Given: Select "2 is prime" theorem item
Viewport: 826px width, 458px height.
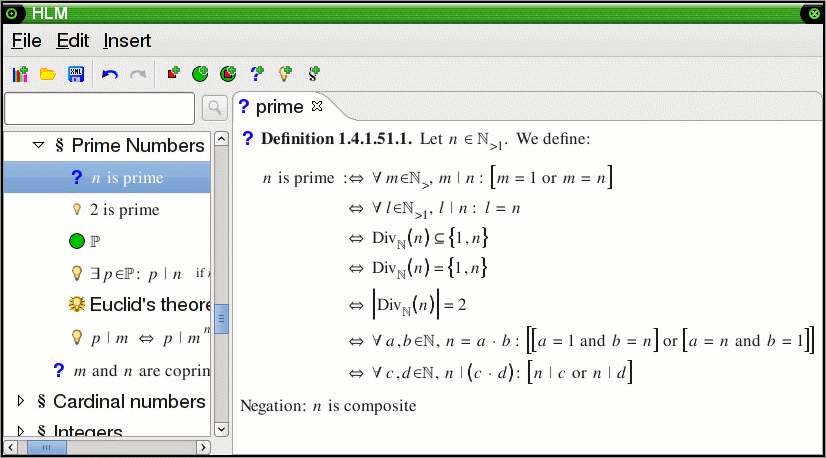Looking at the screenshot, I should [x=124, y=210].
